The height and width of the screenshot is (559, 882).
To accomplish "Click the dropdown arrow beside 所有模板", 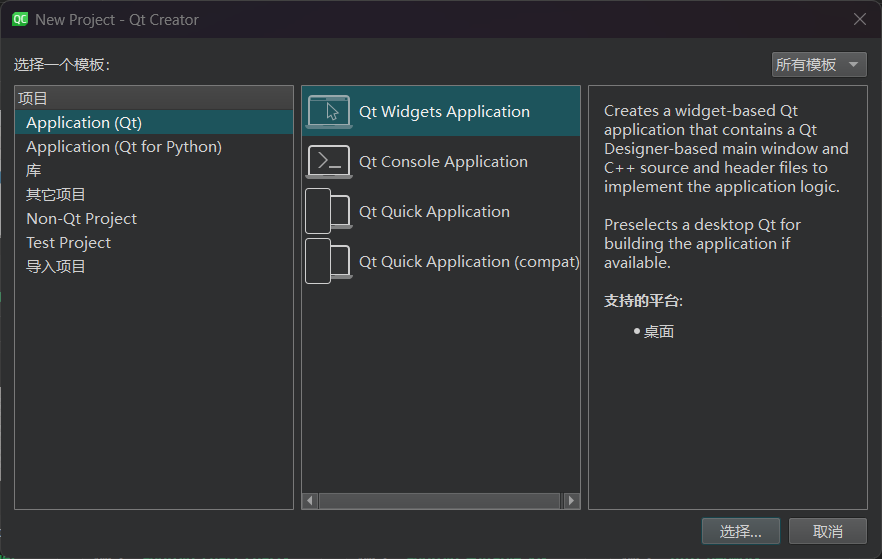I will pyautogui.click(x=853, y=65).
